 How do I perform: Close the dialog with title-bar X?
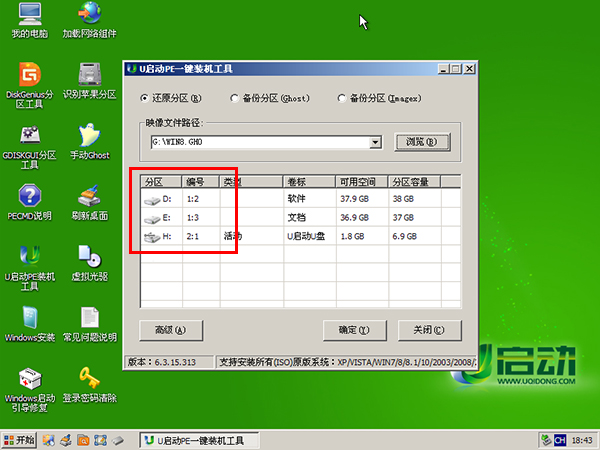pyautogui.click(x=470, y=69)
